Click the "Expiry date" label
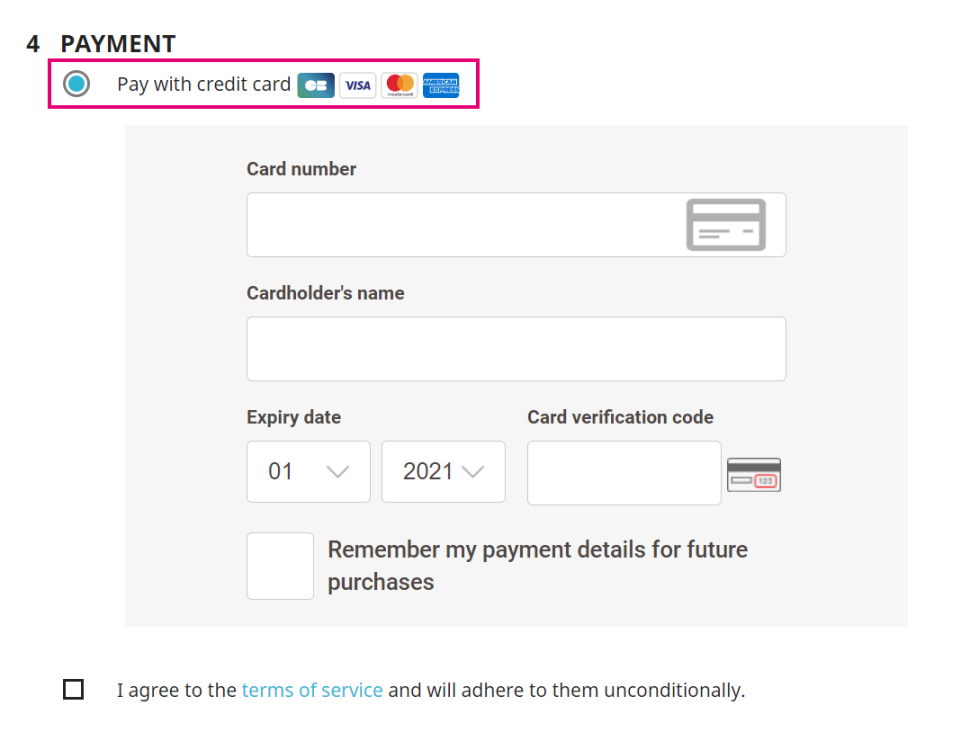The image size is (970, 750). coord(293,417)
